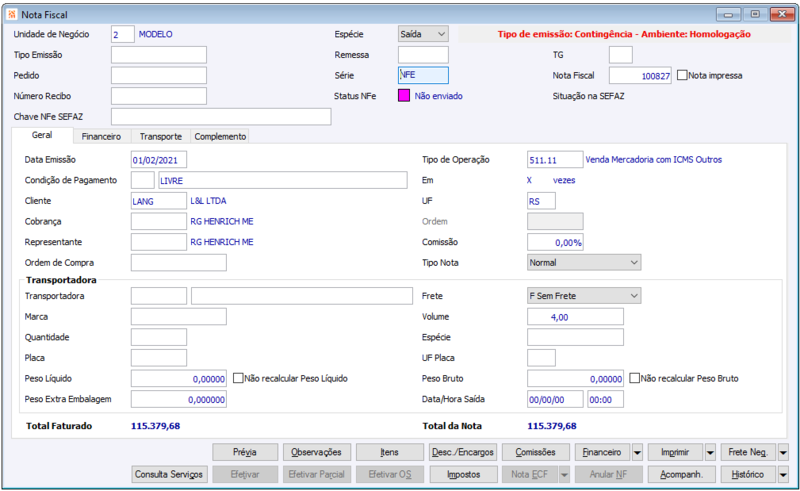Open the Complemento tab

click(x=220, y=136)
